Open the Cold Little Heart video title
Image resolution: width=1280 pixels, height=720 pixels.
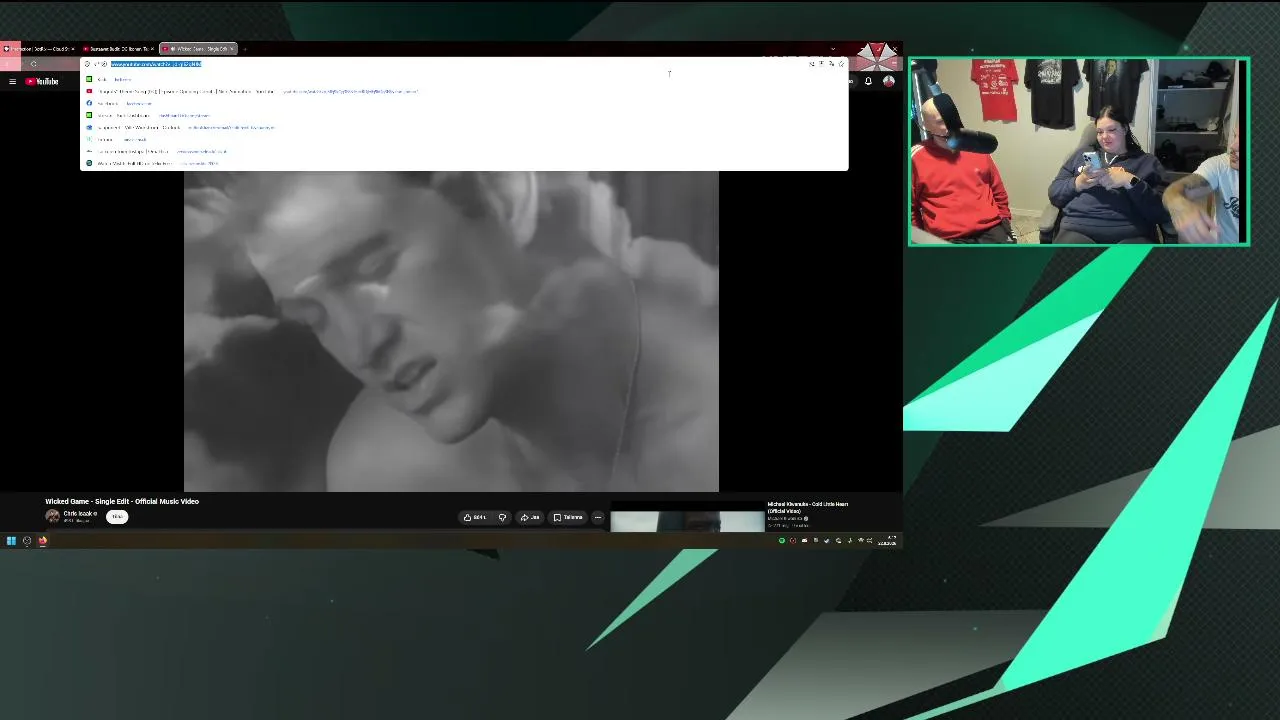[808, 507]
